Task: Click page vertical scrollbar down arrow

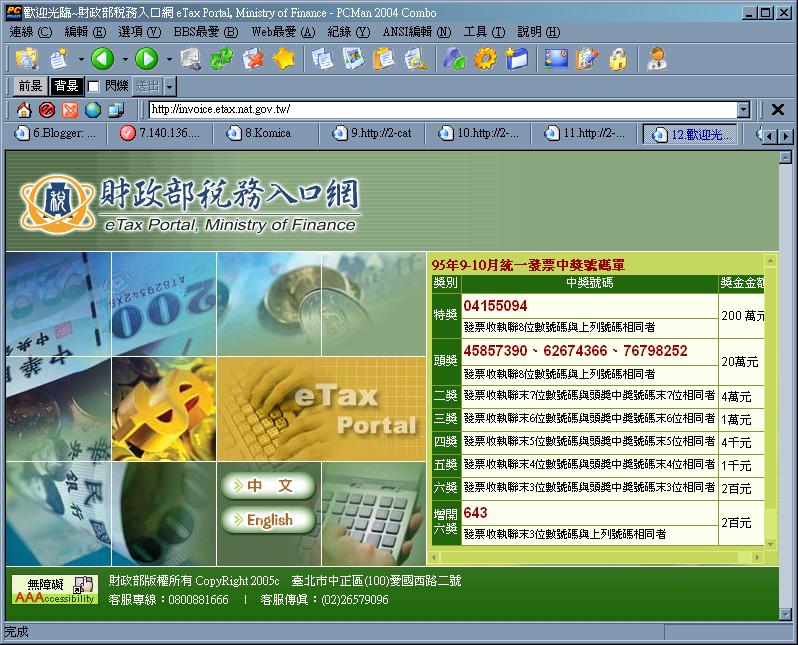Action: click(785, 614)
